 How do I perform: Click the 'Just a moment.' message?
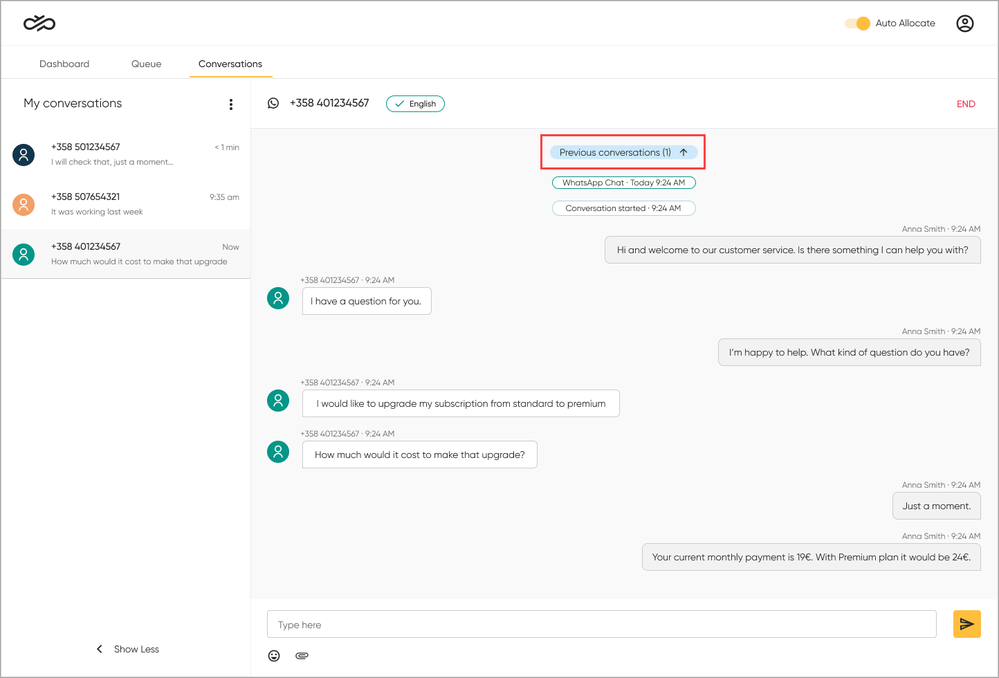(937, 506)
